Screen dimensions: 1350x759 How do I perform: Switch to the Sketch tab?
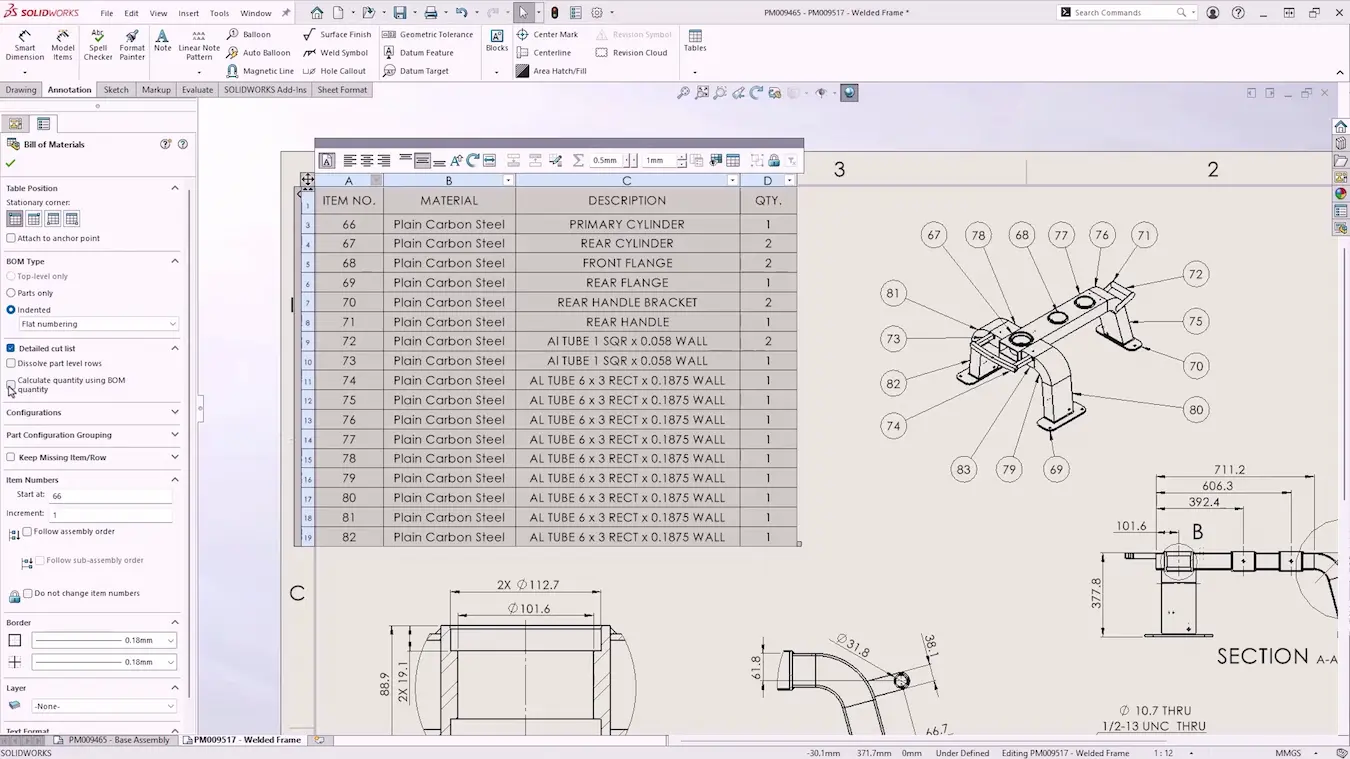(x=116, y=90)
